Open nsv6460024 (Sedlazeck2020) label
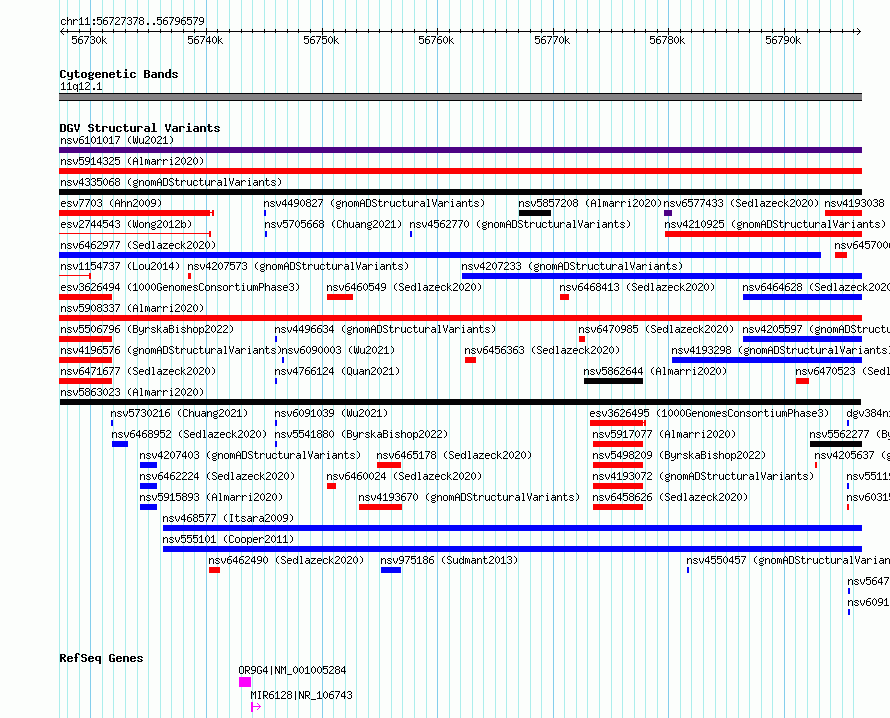The width and height of the screenshot is (890, 718). click(x=404, y=476)
